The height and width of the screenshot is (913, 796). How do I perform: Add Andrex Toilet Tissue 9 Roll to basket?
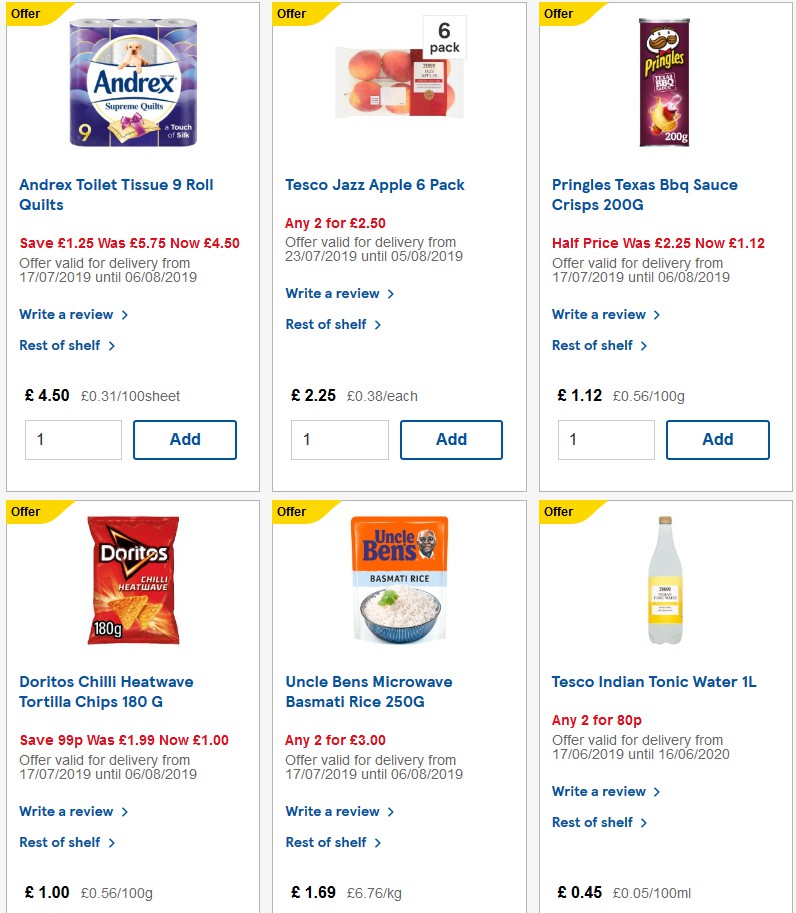pos(184,439)
